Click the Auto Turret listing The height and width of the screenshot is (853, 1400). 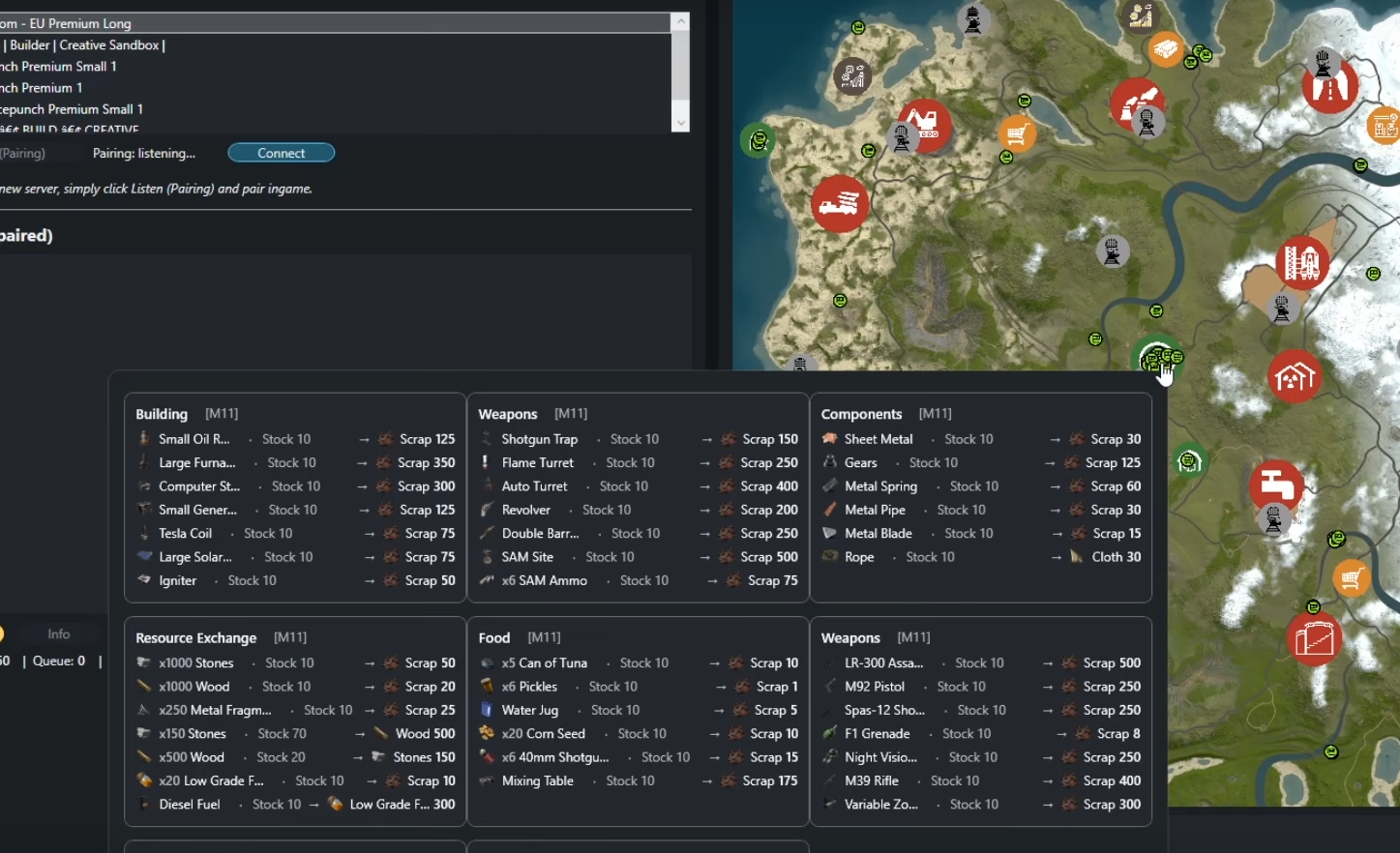click(639, 486)
